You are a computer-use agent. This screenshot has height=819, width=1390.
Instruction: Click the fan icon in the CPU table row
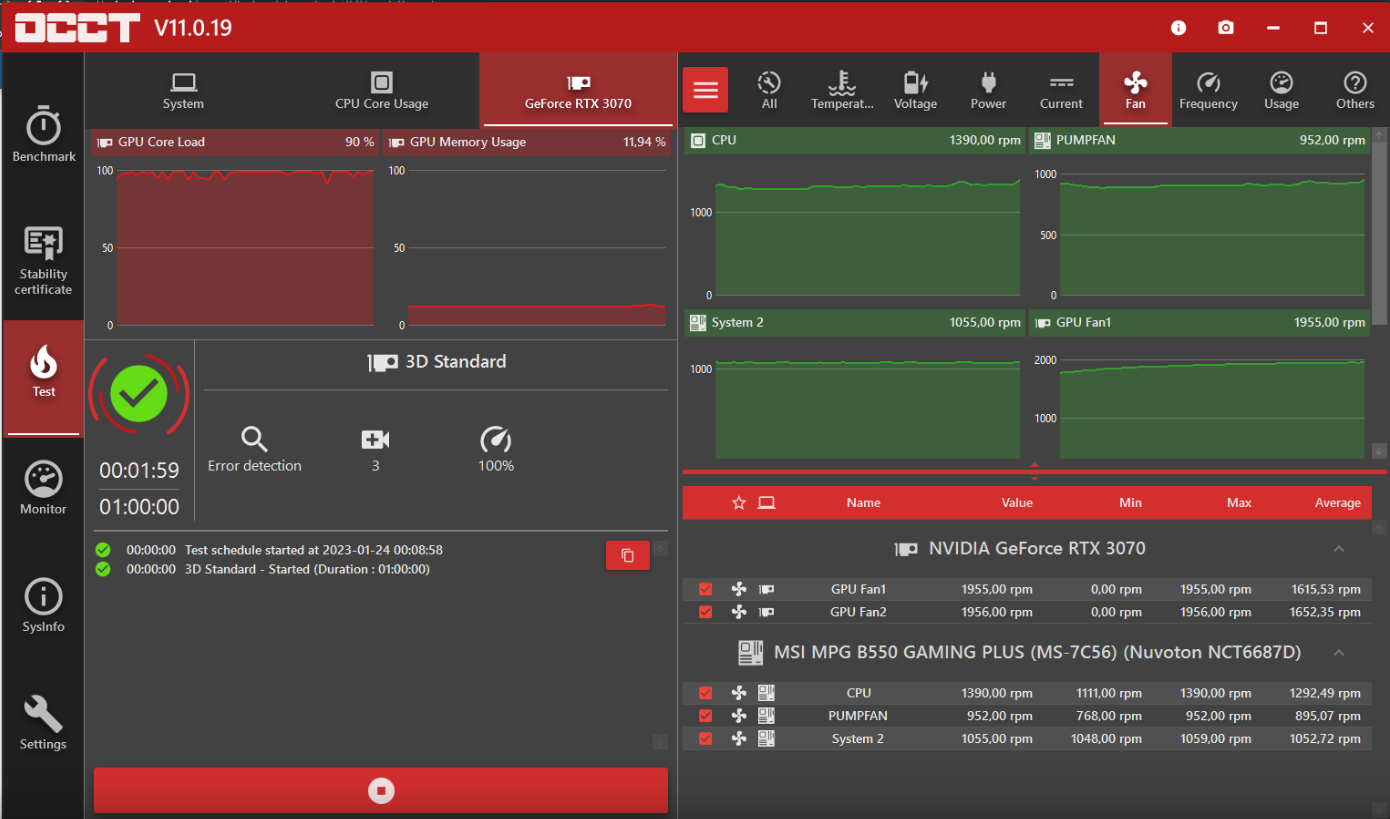point(739,692)
